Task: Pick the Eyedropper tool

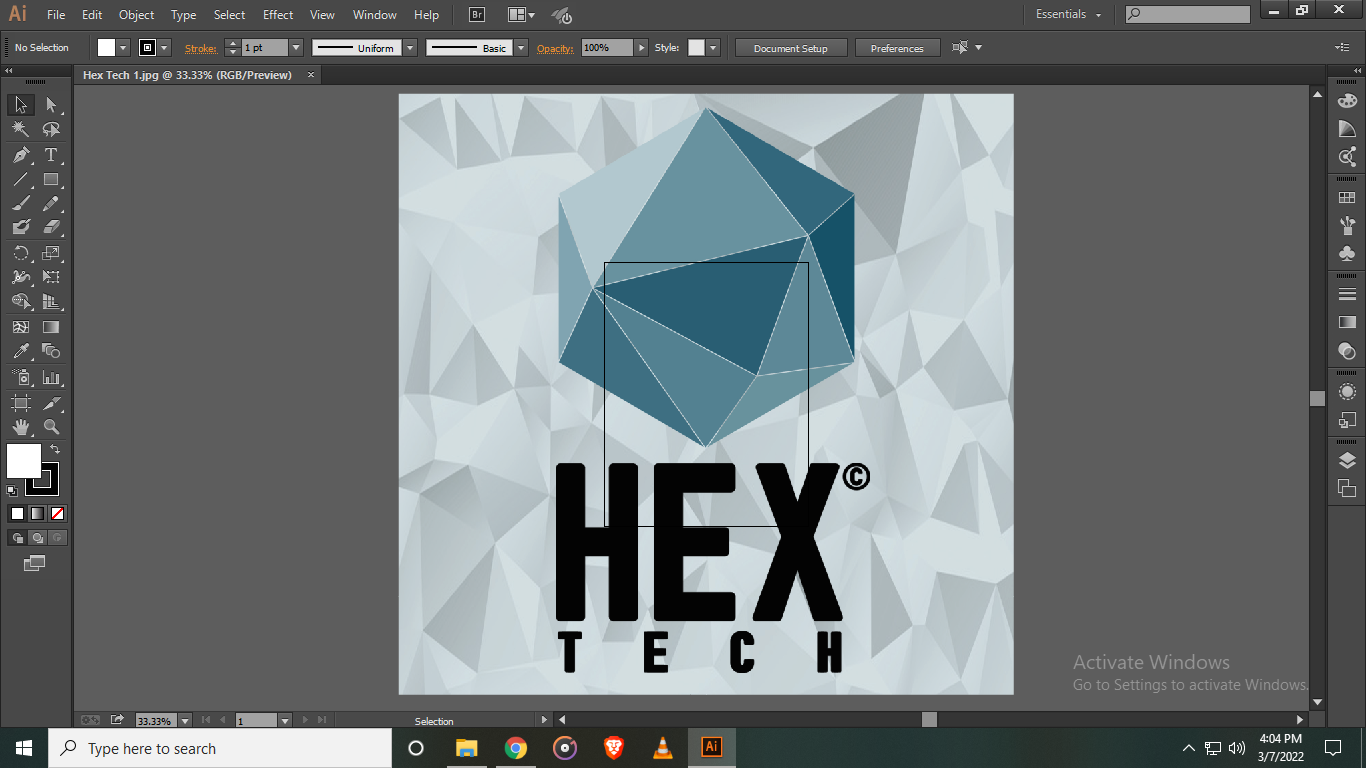Action: (x=20, y=352)
